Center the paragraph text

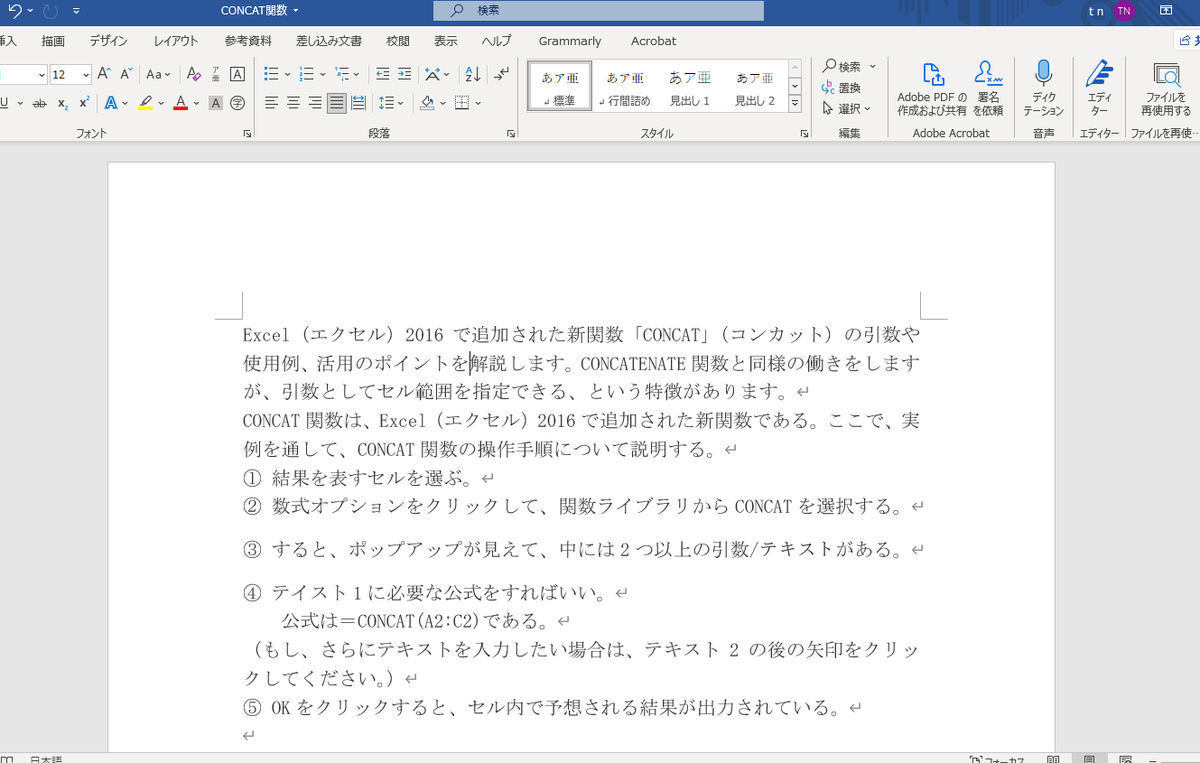click(x=293, y=102)
